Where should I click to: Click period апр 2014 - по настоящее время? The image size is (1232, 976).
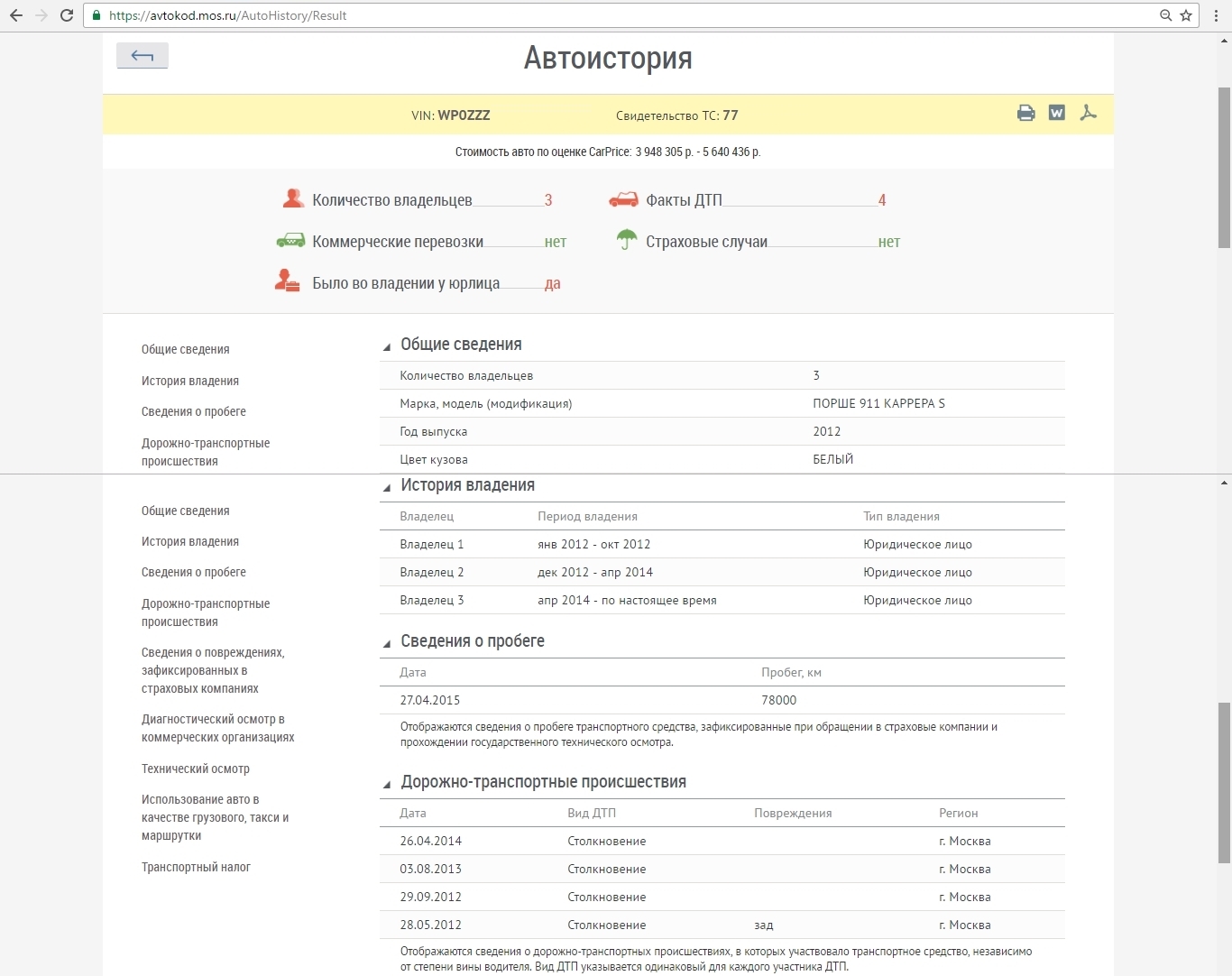627,600
